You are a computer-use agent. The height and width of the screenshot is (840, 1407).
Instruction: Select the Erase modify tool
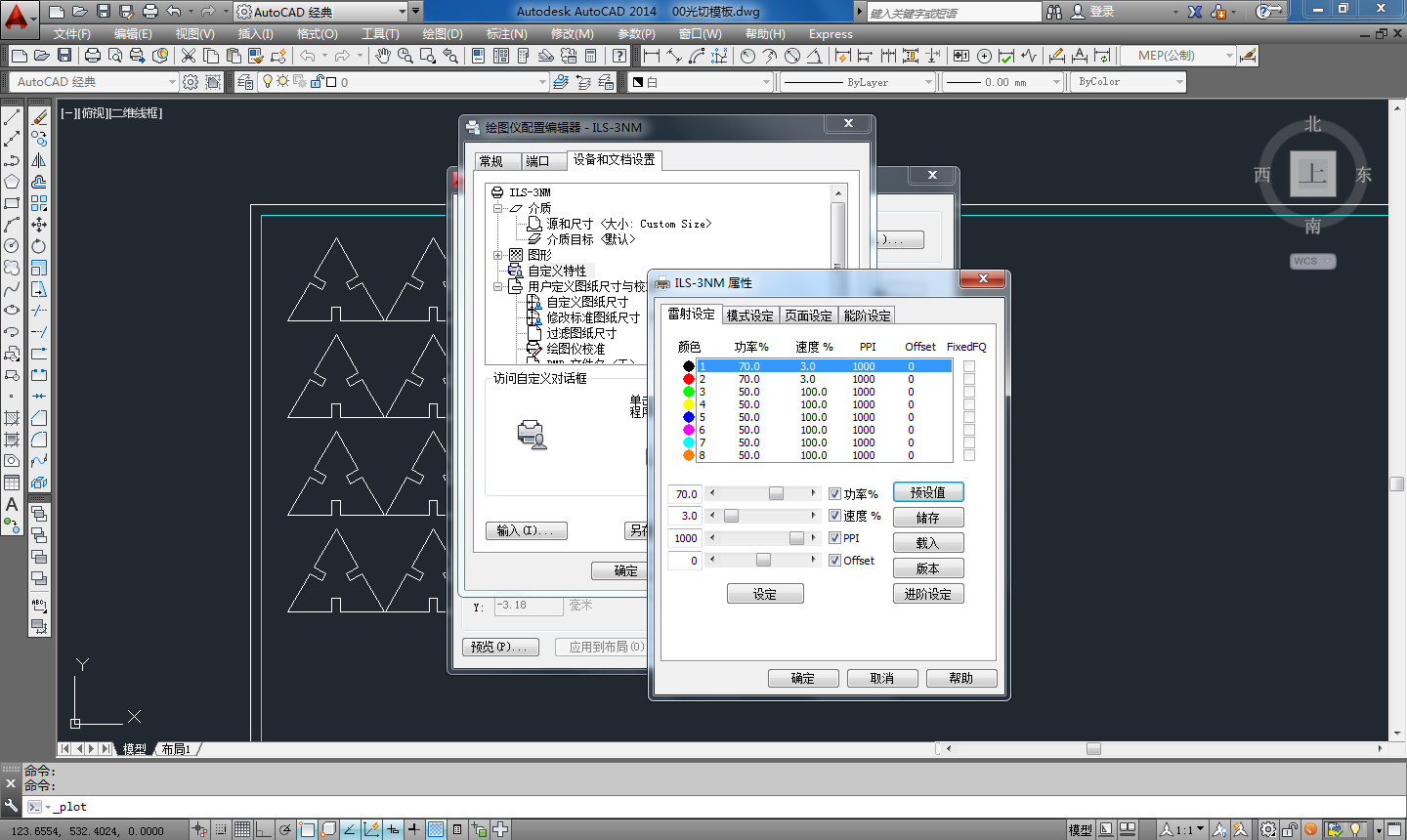point(39,117)
